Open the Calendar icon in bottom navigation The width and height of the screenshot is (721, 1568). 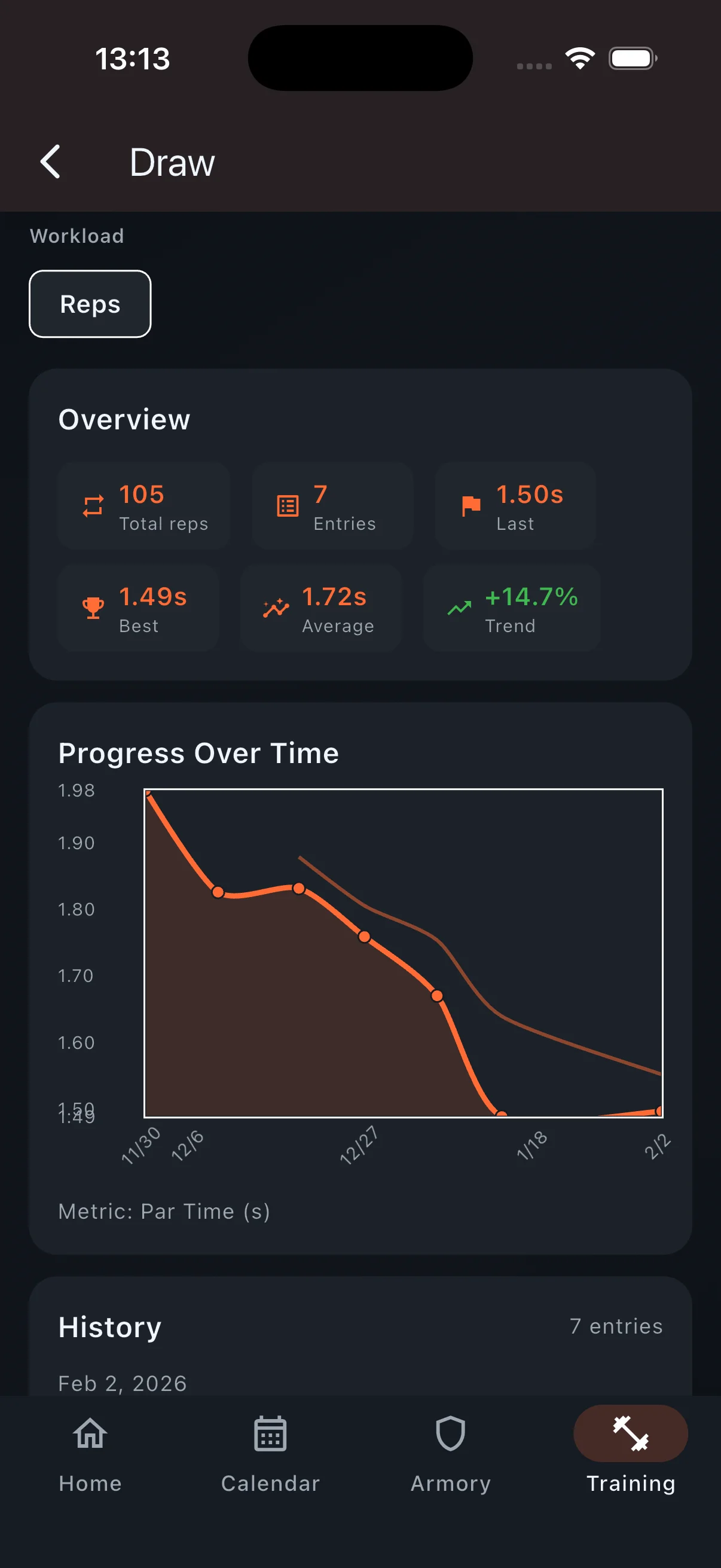coord(270,1433)
